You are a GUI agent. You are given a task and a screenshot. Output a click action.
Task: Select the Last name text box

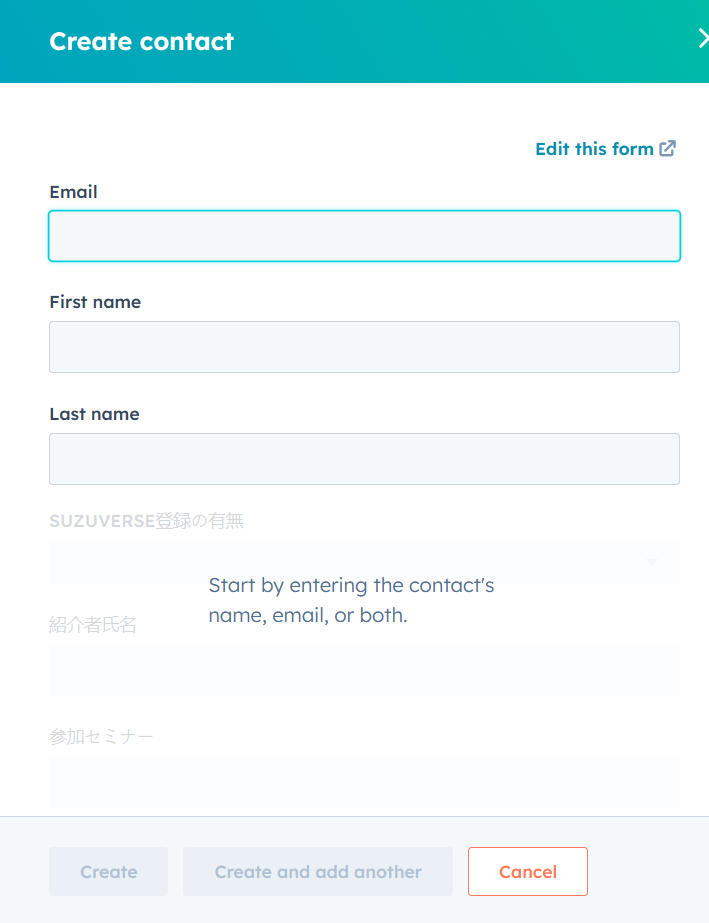364,459
